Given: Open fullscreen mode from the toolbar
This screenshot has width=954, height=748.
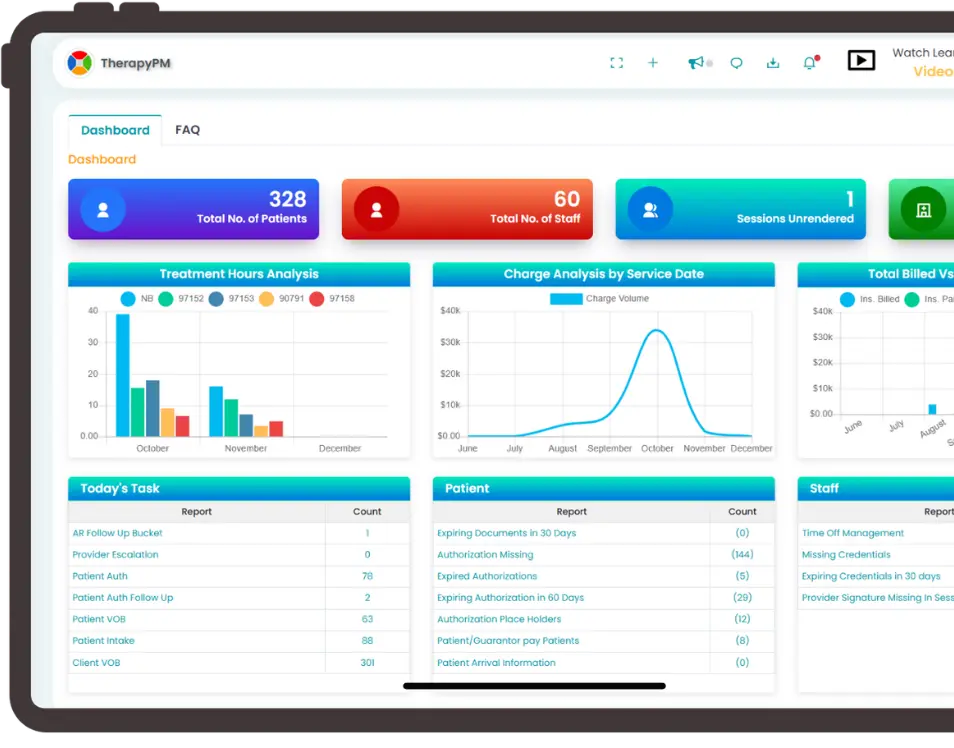Looking at the screenshot, I should click(x=617, y=62).
